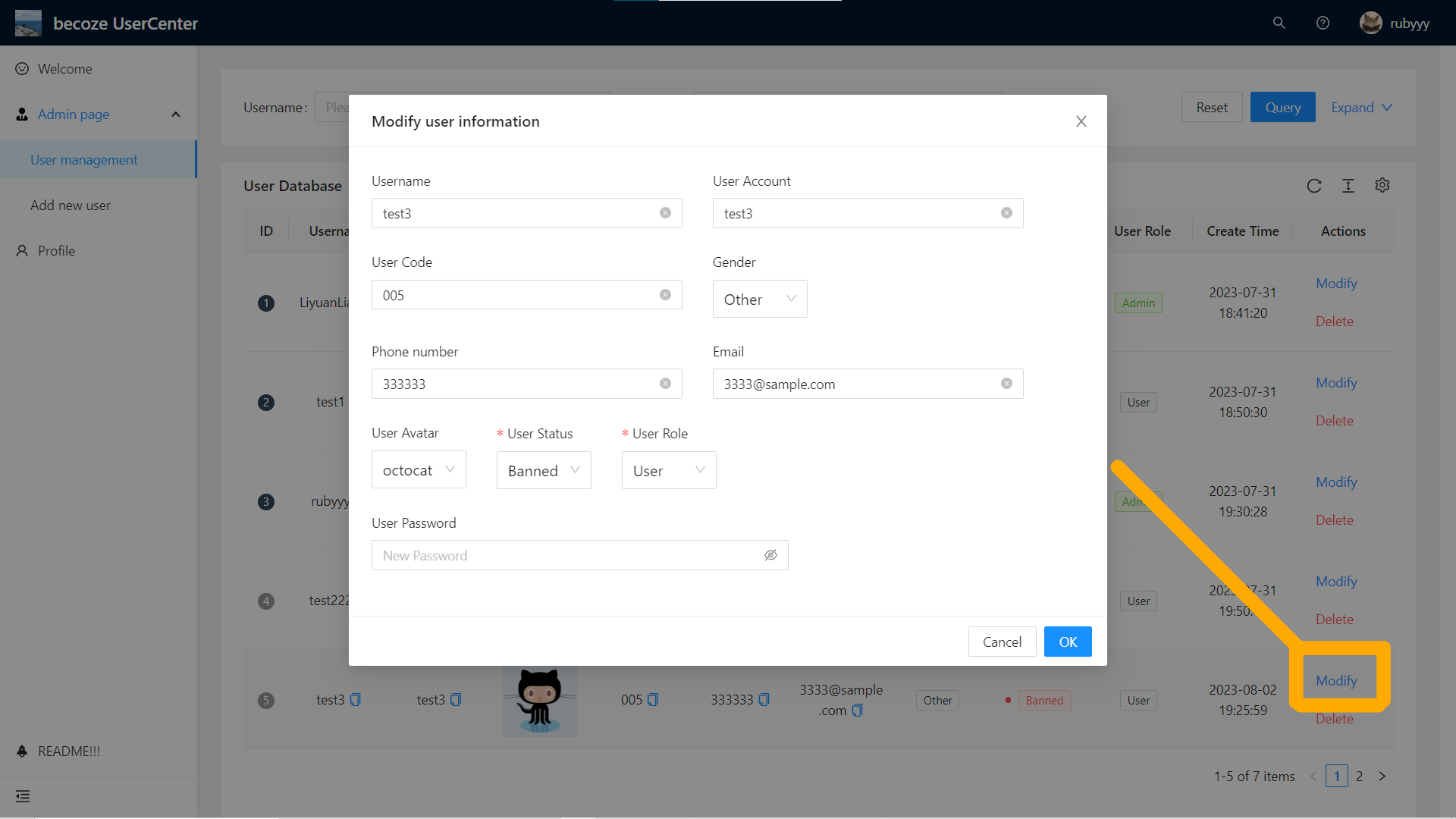Click the Cancel button in the dialog
The image size is (1456, 819).
[1002, 642]
